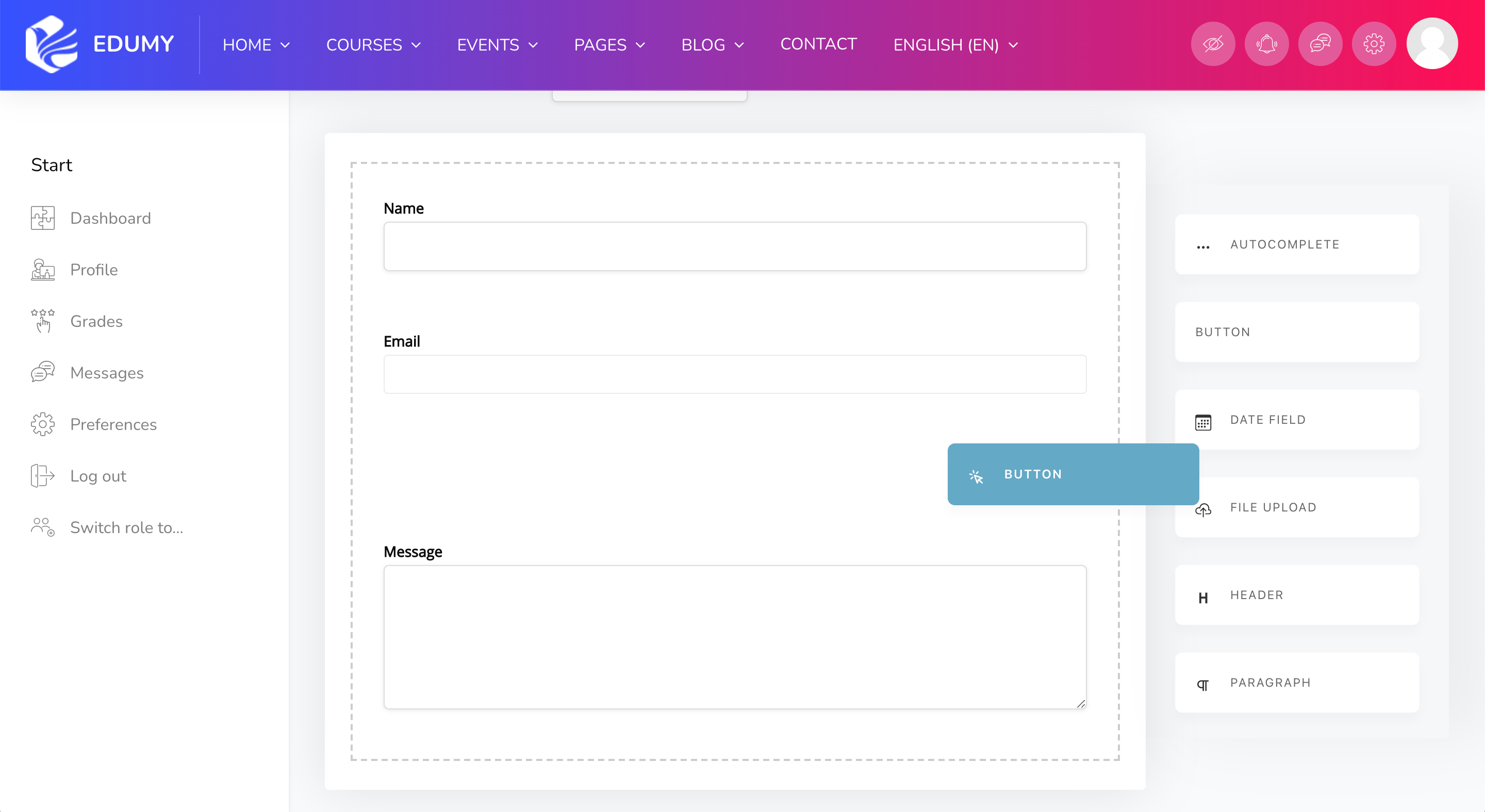Screen dimensions: 1485x812
Task: Open the Preferences sidebar link
Action: tap(113, 425)
